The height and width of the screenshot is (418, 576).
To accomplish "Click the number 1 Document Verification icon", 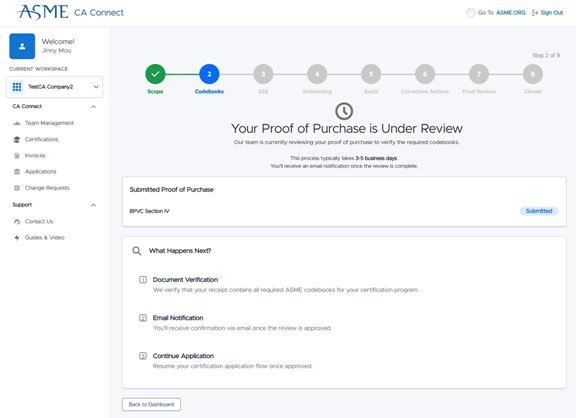I will pyautogui.click(x=143, y=280).
